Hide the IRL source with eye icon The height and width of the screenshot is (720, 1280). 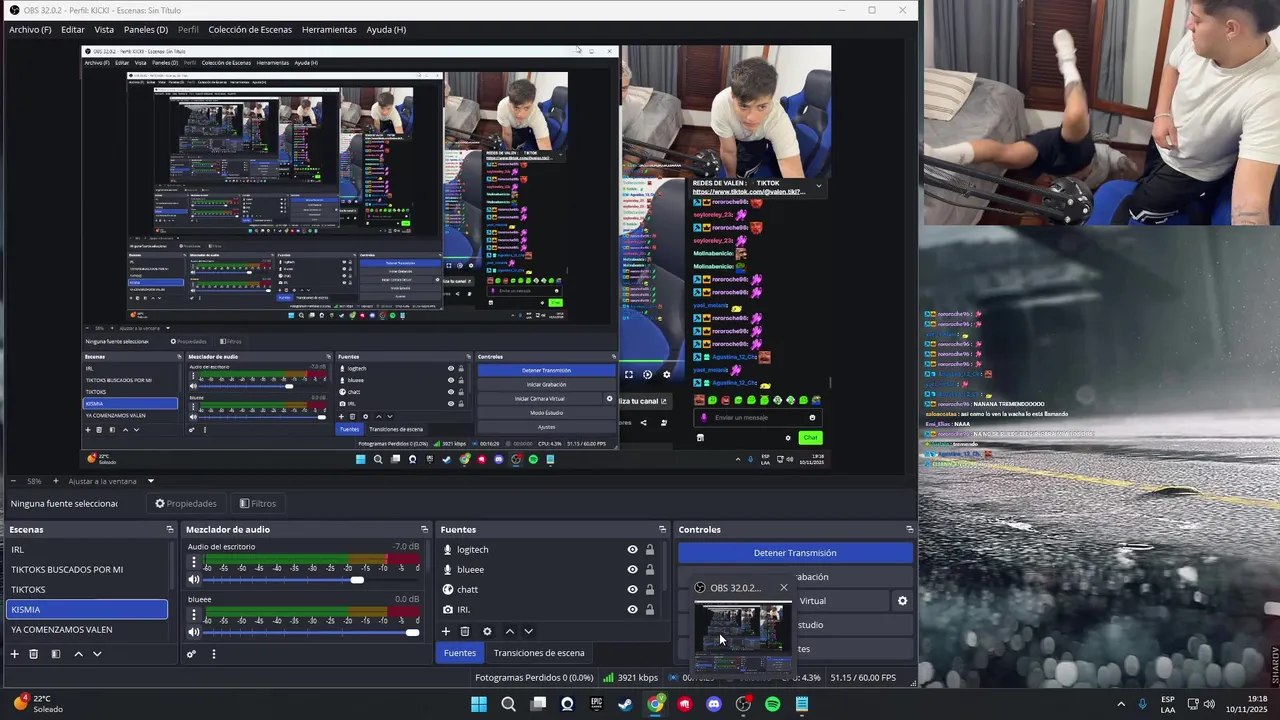tap(632, 609)
